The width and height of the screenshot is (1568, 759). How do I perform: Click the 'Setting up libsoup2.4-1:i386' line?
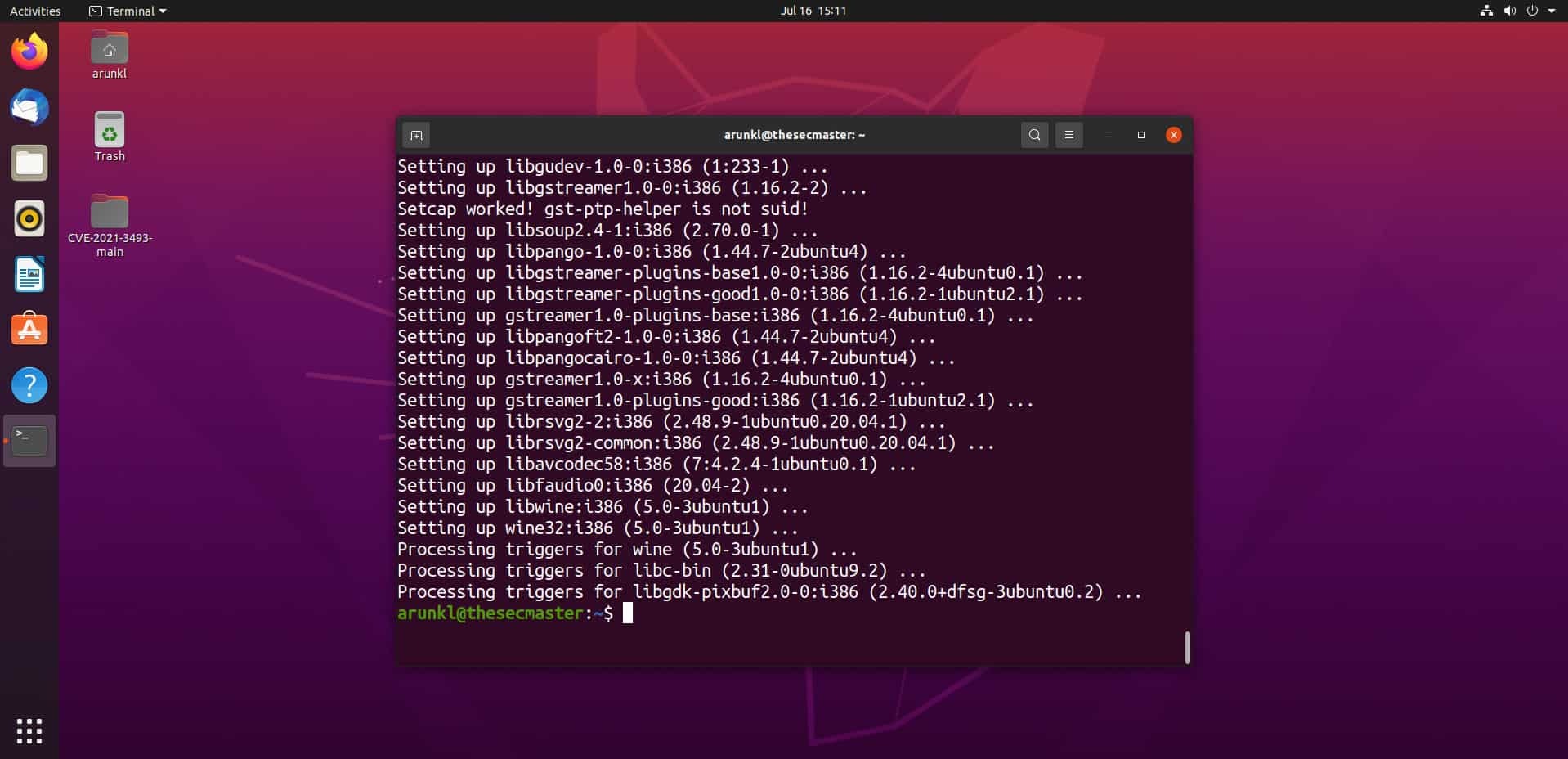click(x=607, y=230)
